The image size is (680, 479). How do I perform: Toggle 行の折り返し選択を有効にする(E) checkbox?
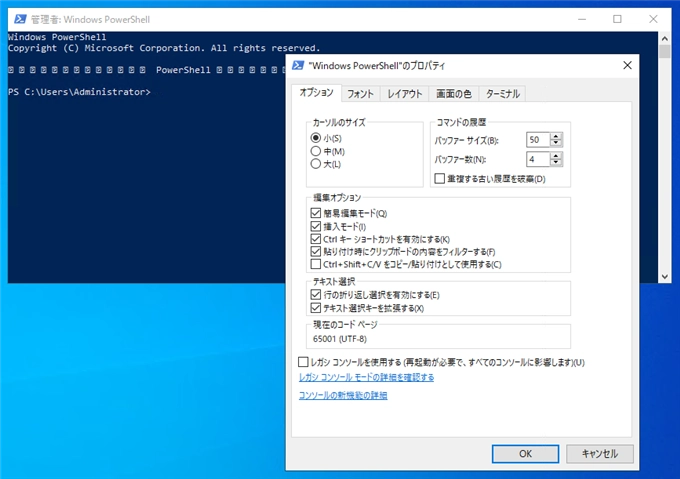(316, 295)
